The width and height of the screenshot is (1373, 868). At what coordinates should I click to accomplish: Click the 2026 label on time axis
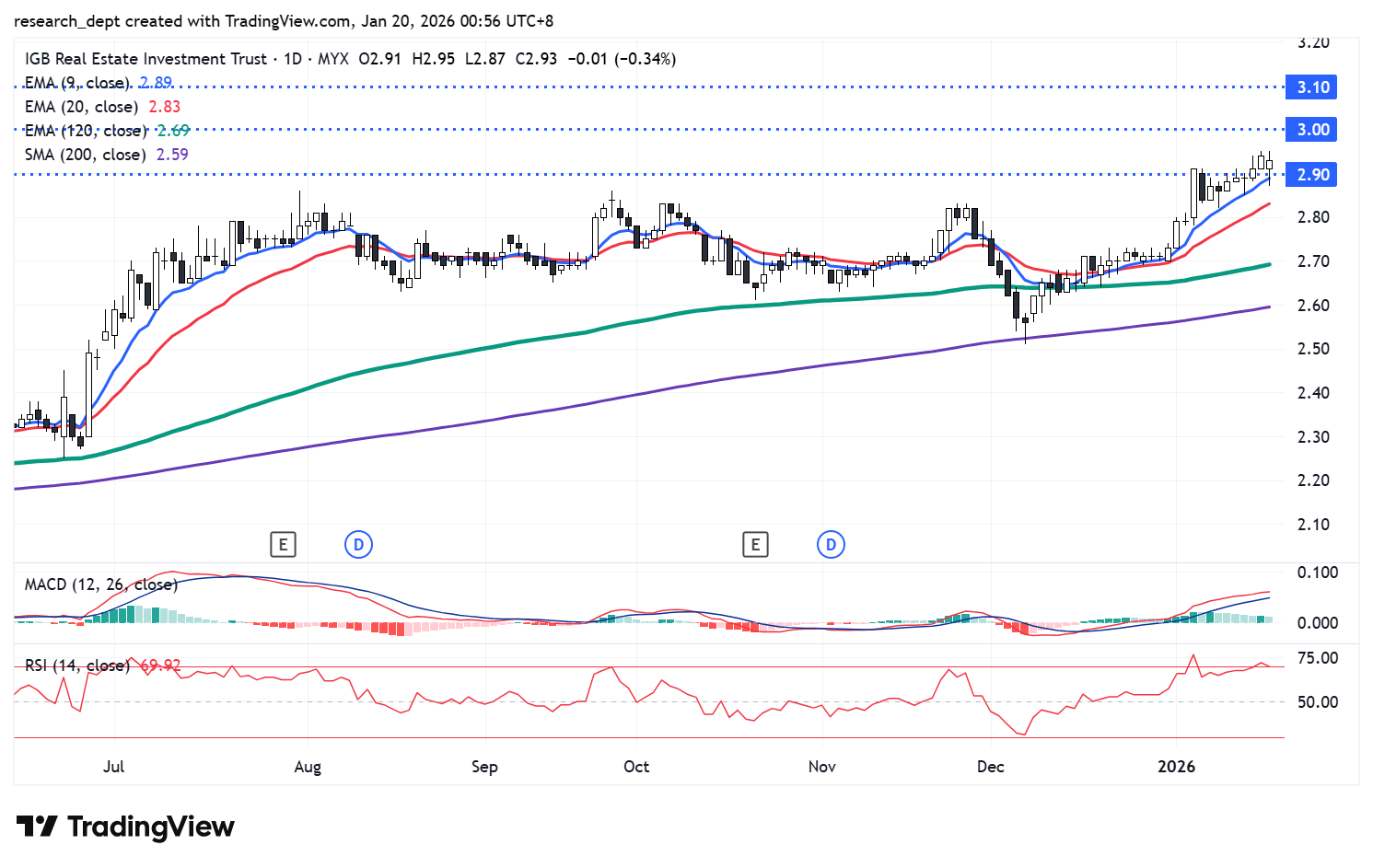[1176, 767]
